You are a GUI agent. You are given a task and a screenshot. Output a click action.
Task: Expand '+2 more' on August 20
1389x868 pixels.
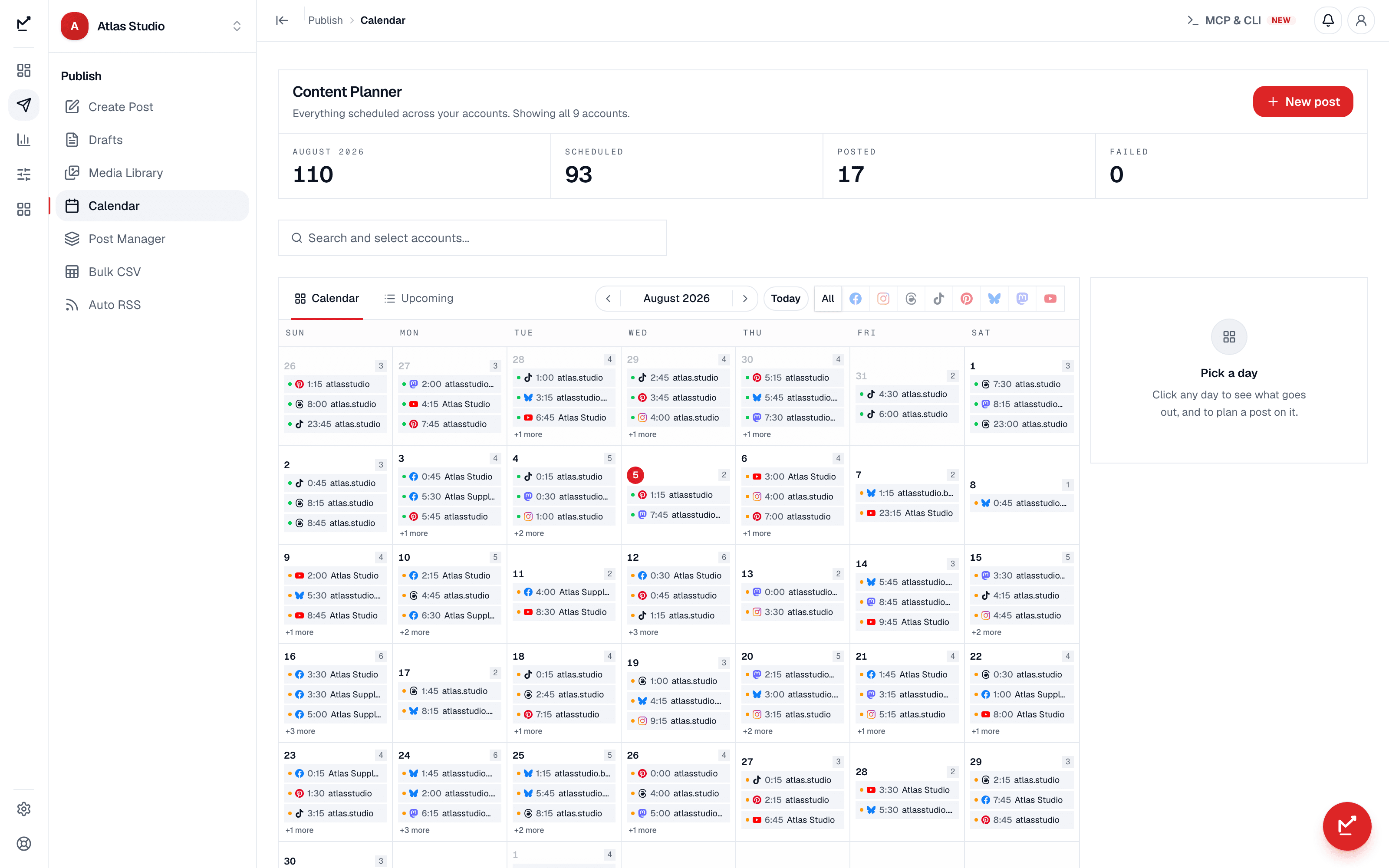tap(757, 731)
